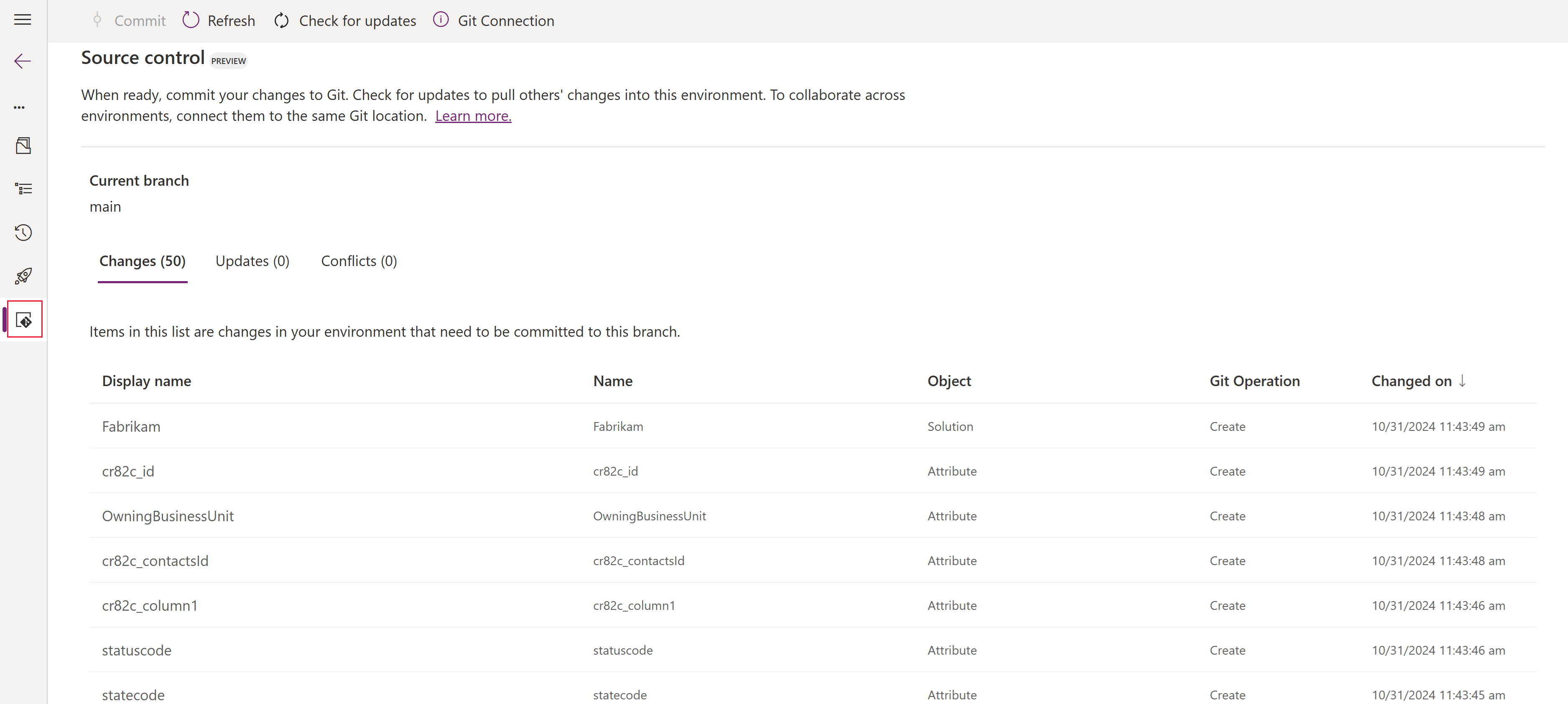Open the hamburger navigation menu
Screen dimensions: 1568x704
tap(23, 20)
